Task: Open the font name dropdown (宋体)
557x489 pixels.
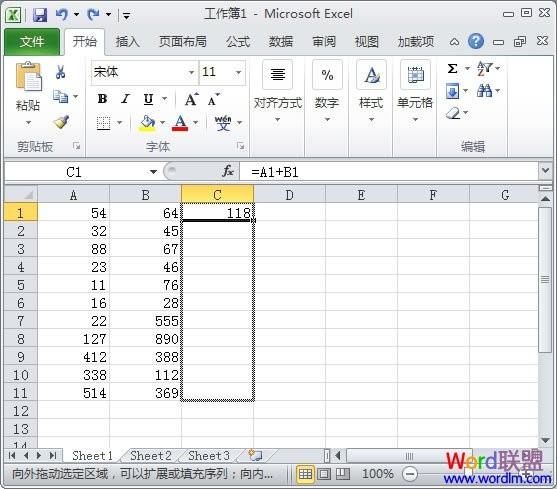Action: [x=191, y=72]
